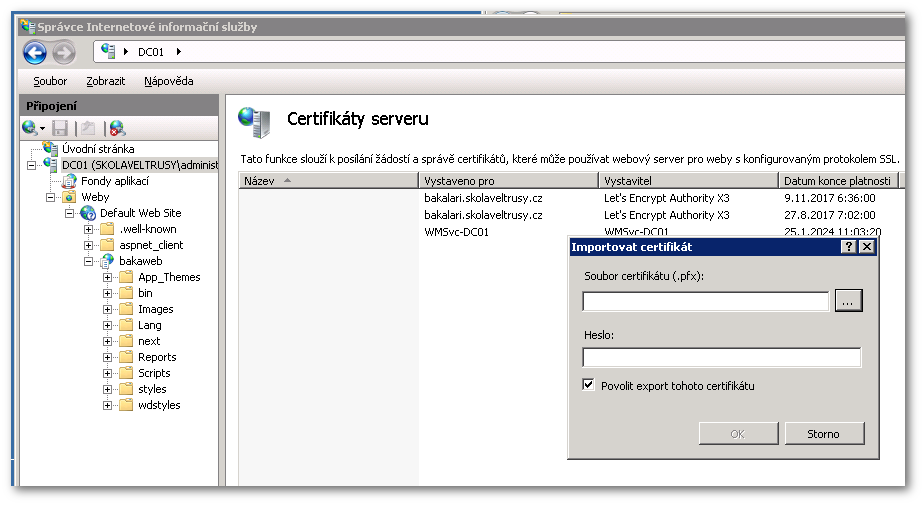Expand the App_Themes folder
The image size is (924, 505).
point(107,277)
